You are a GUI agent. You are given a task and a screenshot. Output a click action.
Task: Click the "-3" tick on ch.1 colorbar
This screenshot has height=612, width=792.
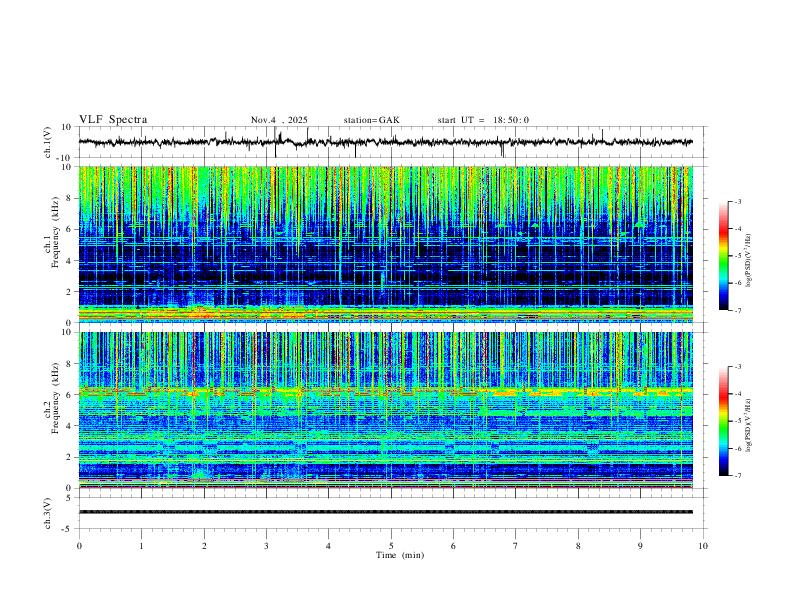[738, 201]
